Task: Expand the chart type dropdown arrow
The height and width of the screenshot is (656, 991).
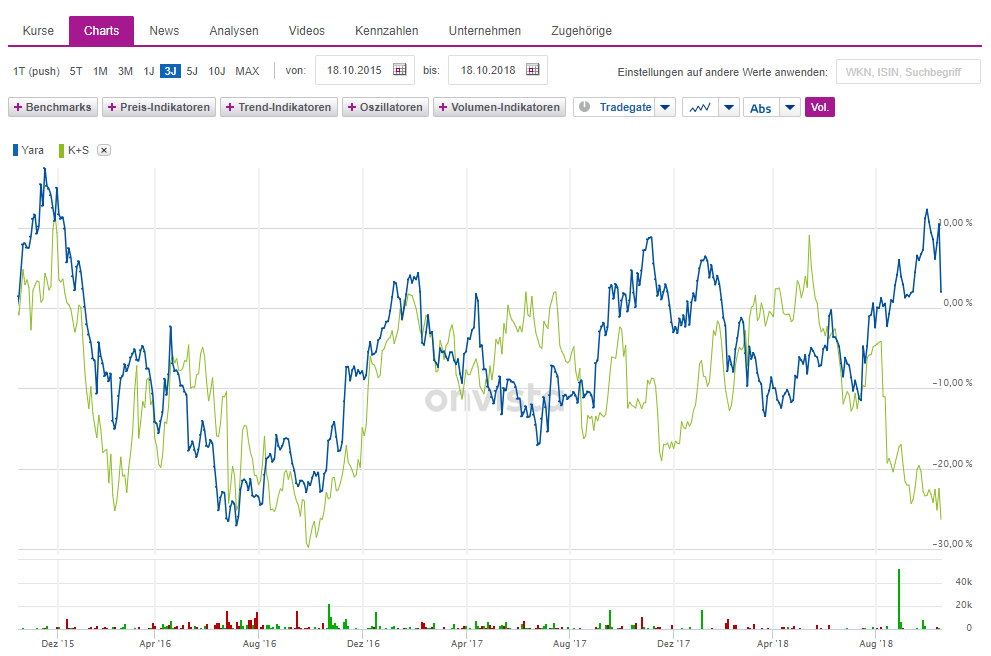Action: click(x=729, y=107)
